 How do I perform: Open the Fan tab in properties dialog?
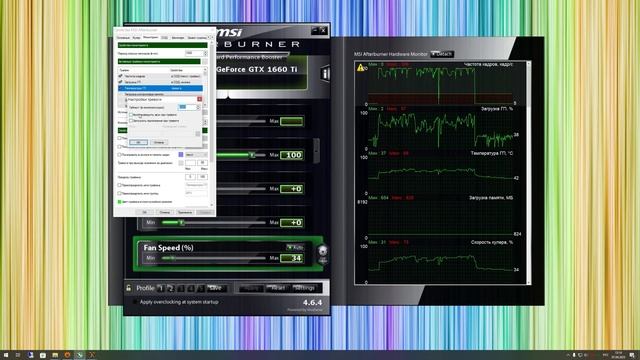pos(136,38)
